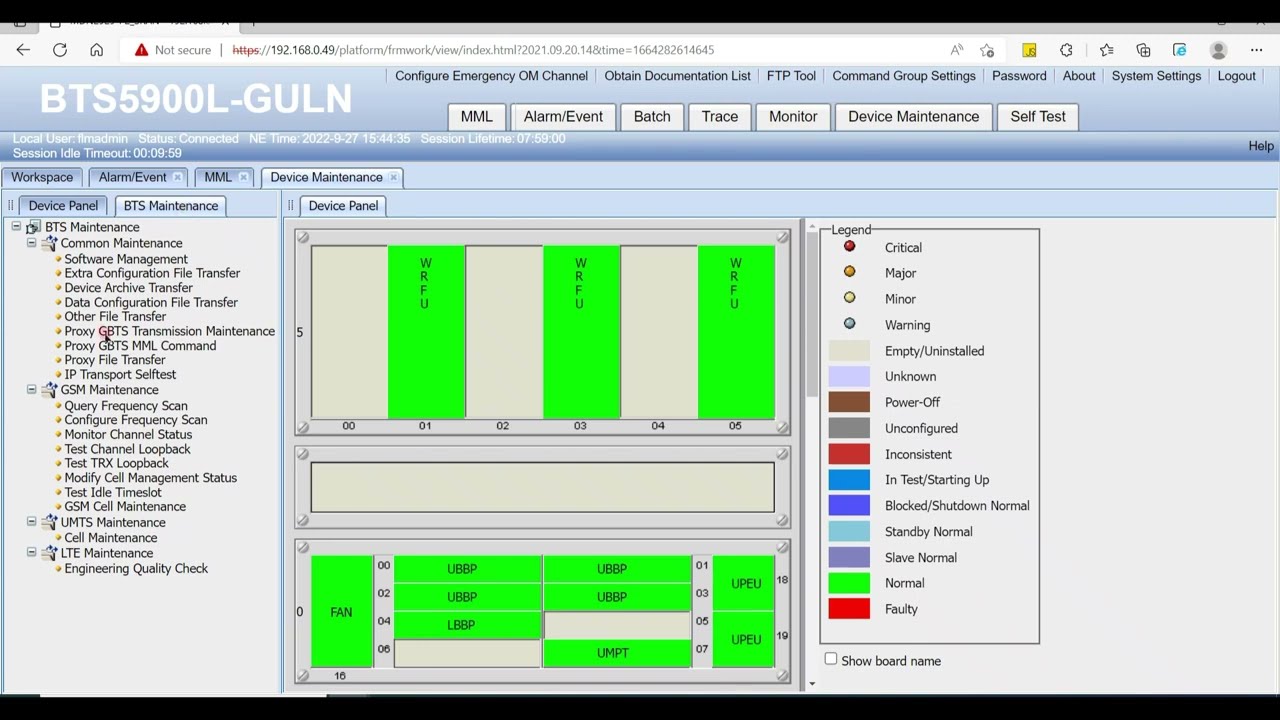Add this page to favorites star icon

click(x=987, y=50)
